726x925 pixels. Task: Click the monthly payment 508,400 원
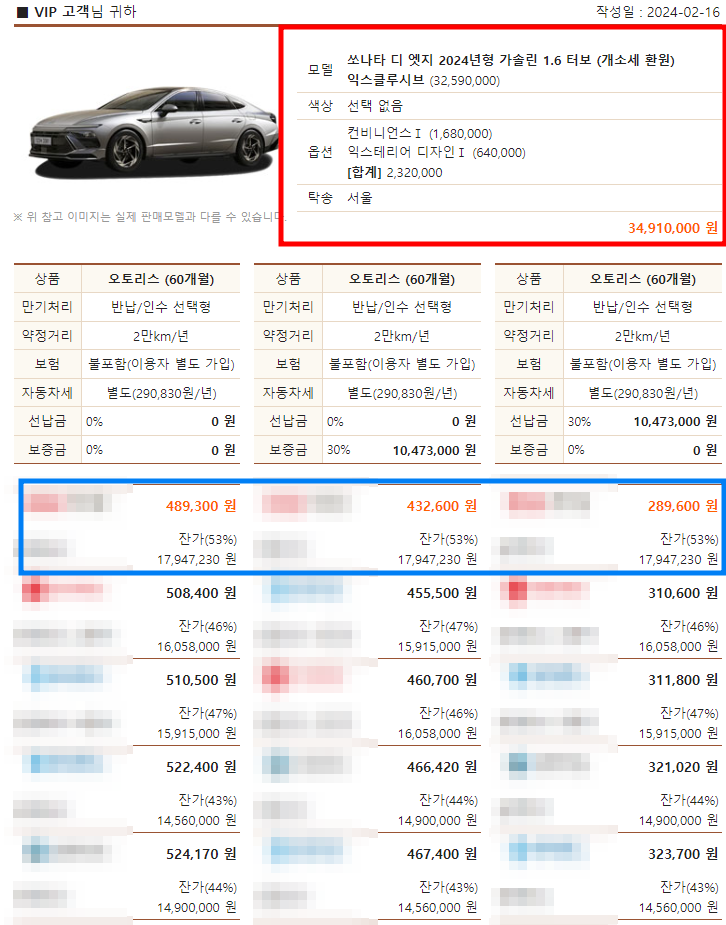coord(201,593)
